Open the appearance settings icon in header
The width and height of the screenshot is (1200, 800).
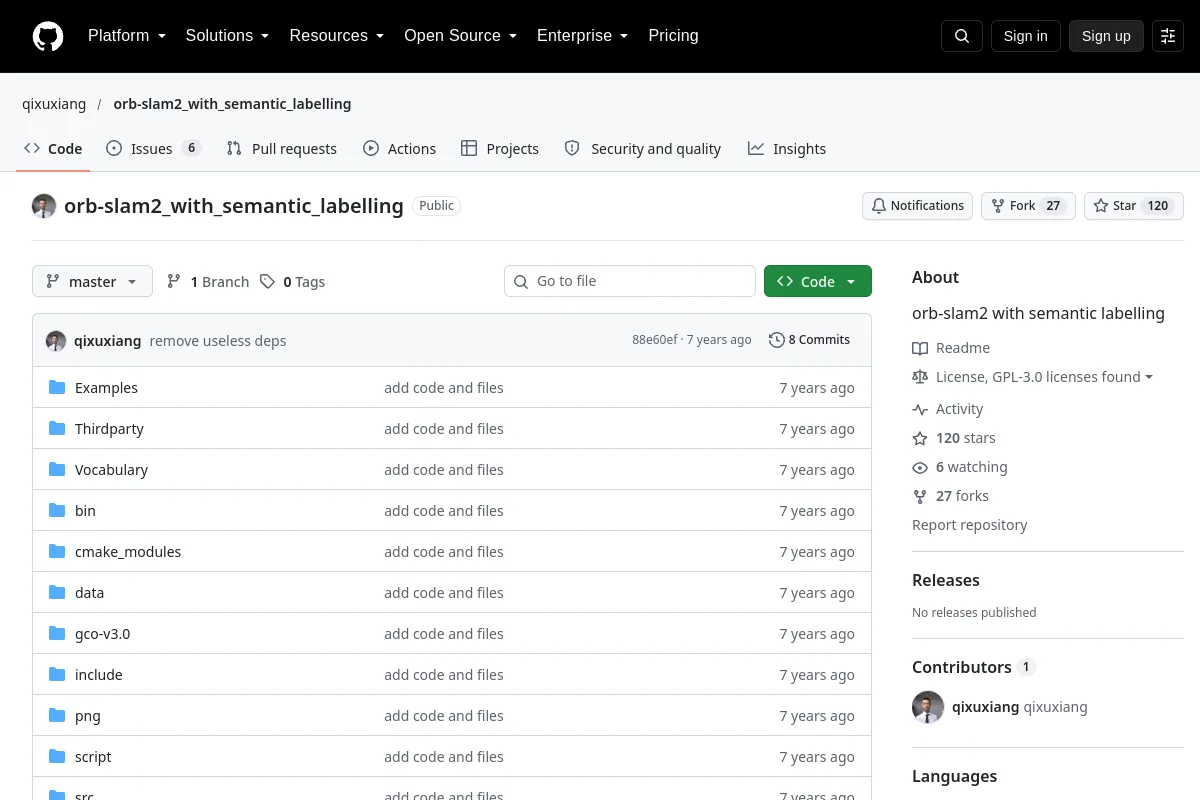(1168, 36)
